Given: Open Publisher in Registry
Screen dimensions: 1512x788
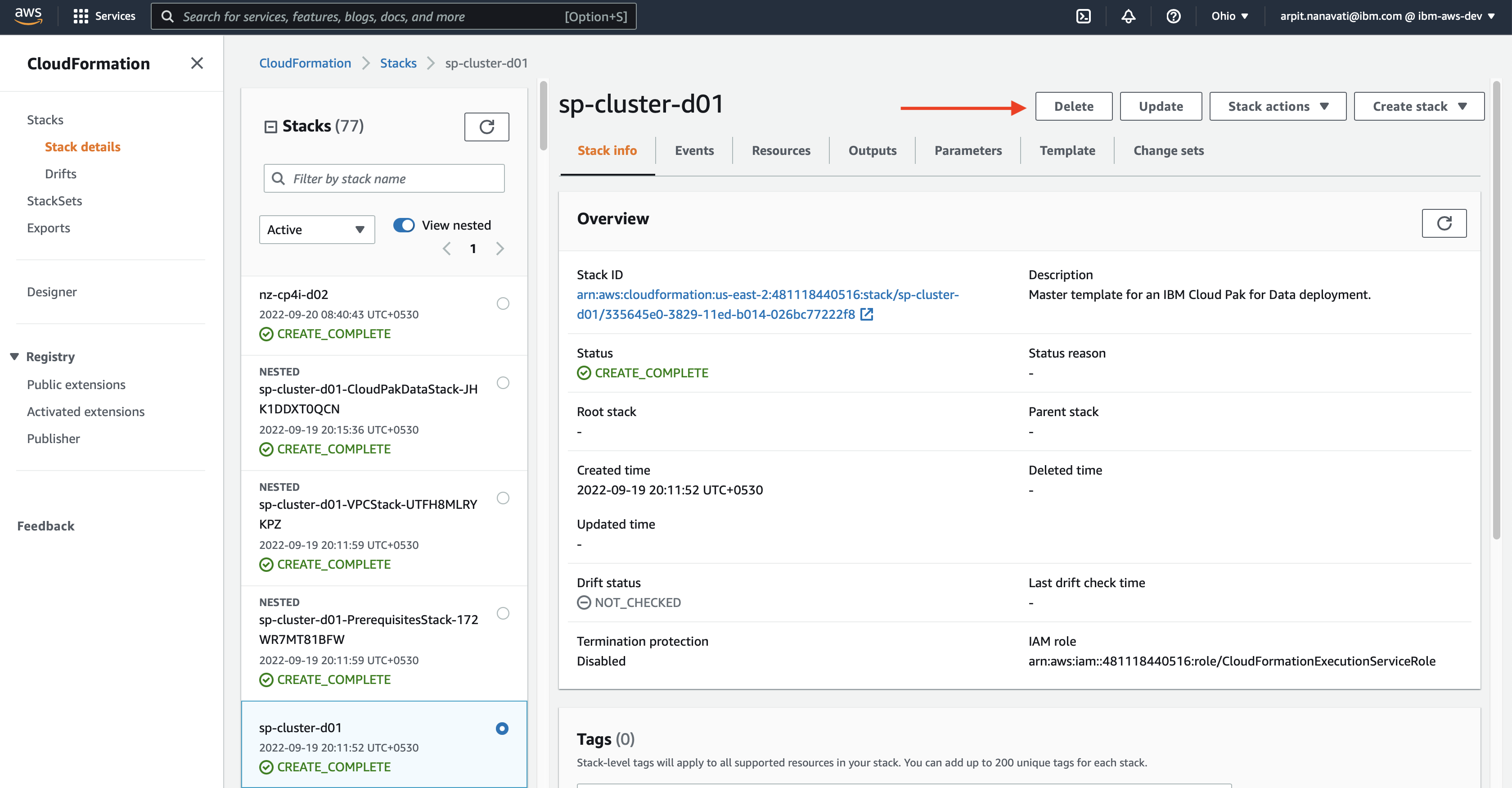Looking at the screenshot, I should 54,439.
